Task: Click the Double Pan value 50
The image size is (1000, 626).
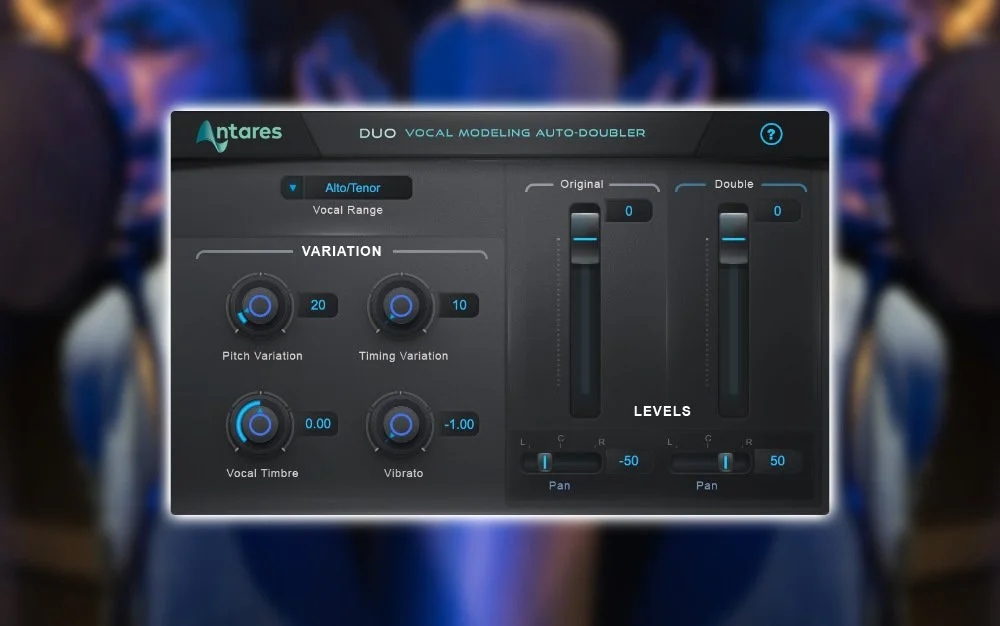Action: coord(777,461)
